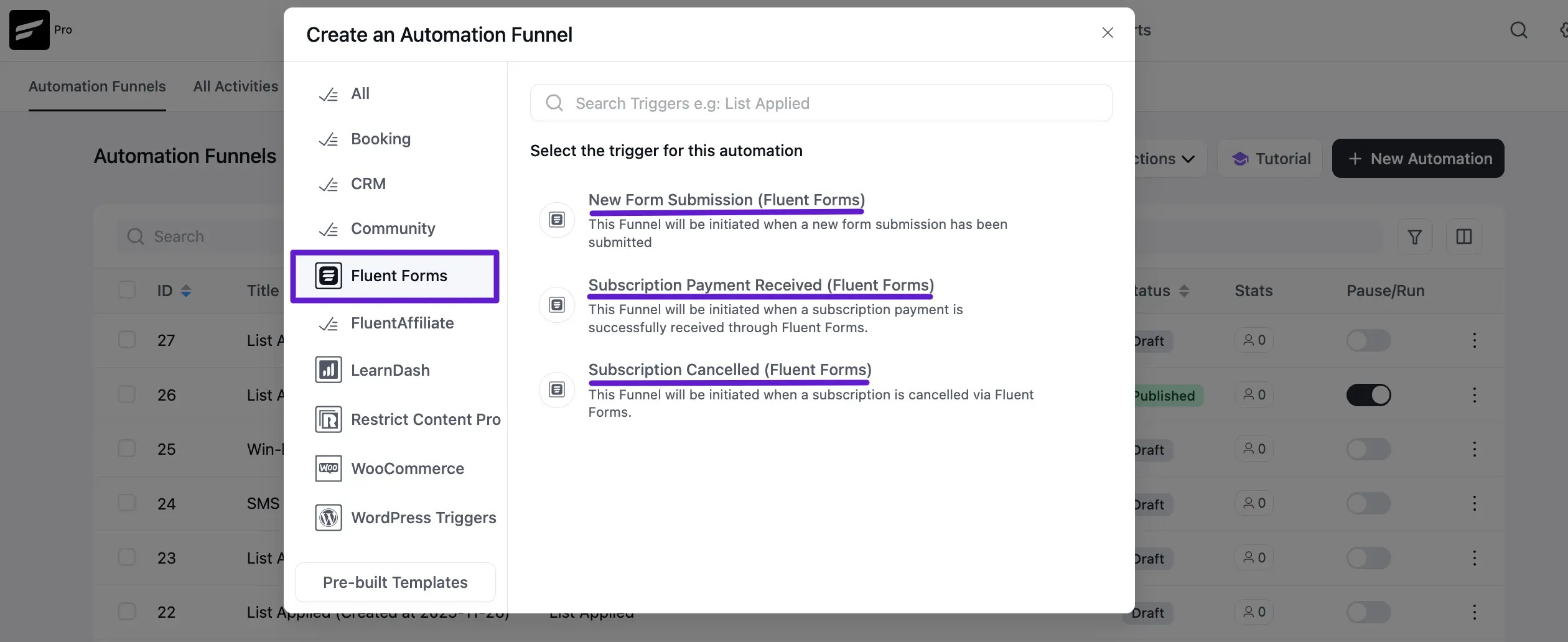The width and height of the screenshot is (1568, 642).
Task: Open the global search magnifier icon
Action: (1519, 30)
